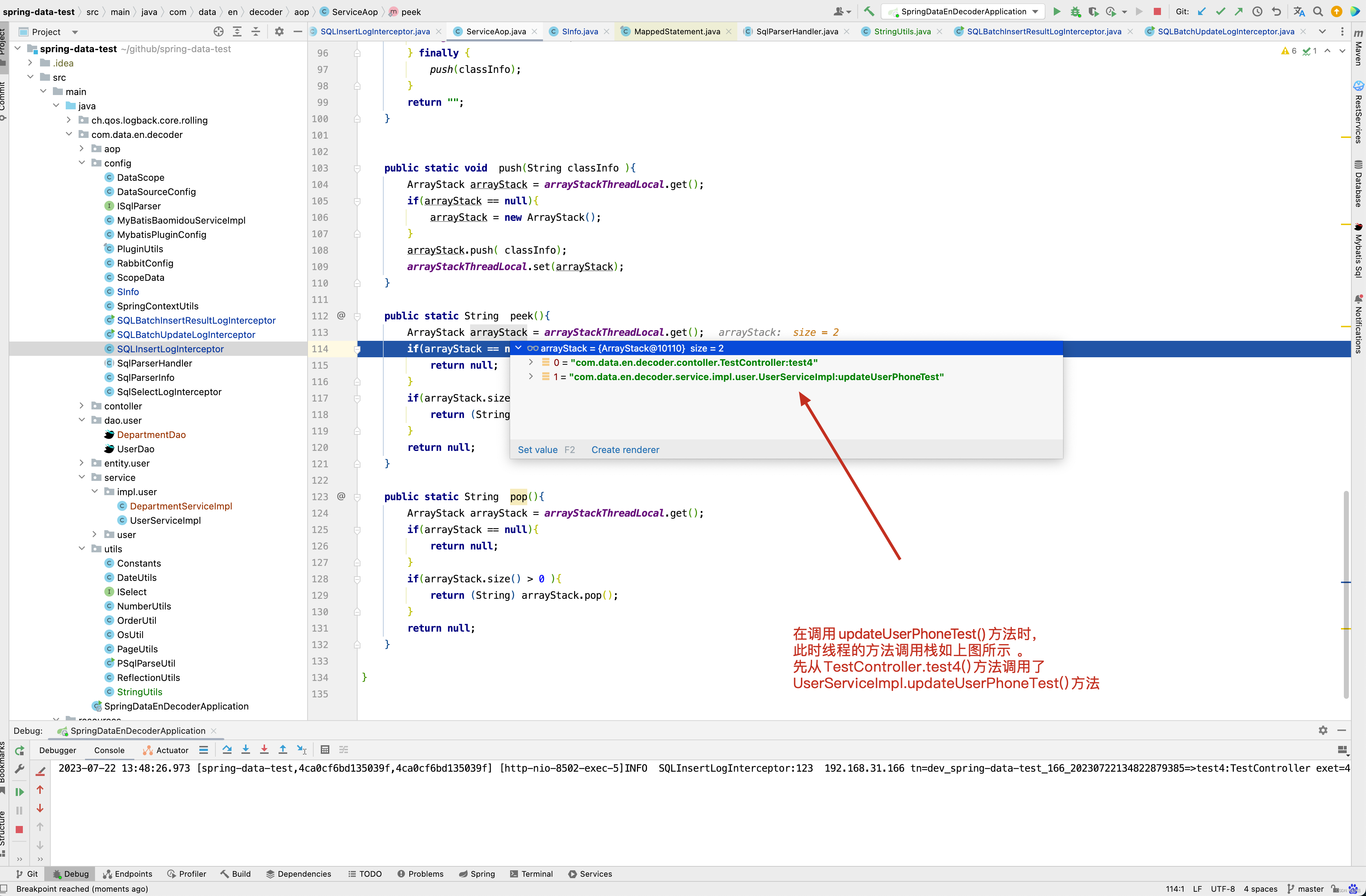Resume Program in debug sidebar
The height and width of the screenshot is (896, 1366).
[x=20, y=792]
